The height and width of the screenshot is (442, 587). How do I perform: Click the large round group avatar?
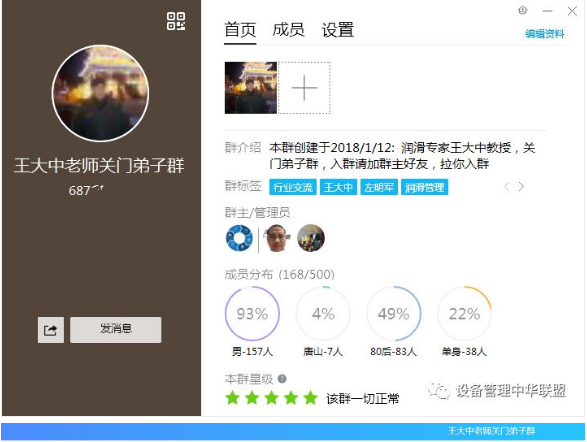[100, 93]
